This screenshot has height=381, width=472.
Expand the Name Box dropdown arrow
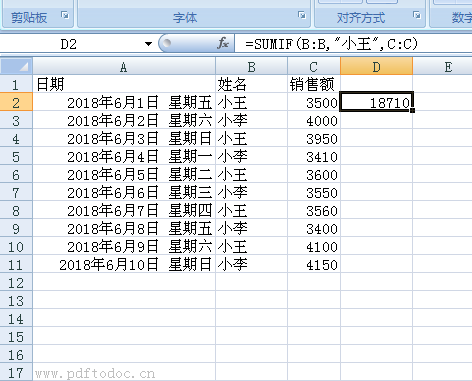148,44
